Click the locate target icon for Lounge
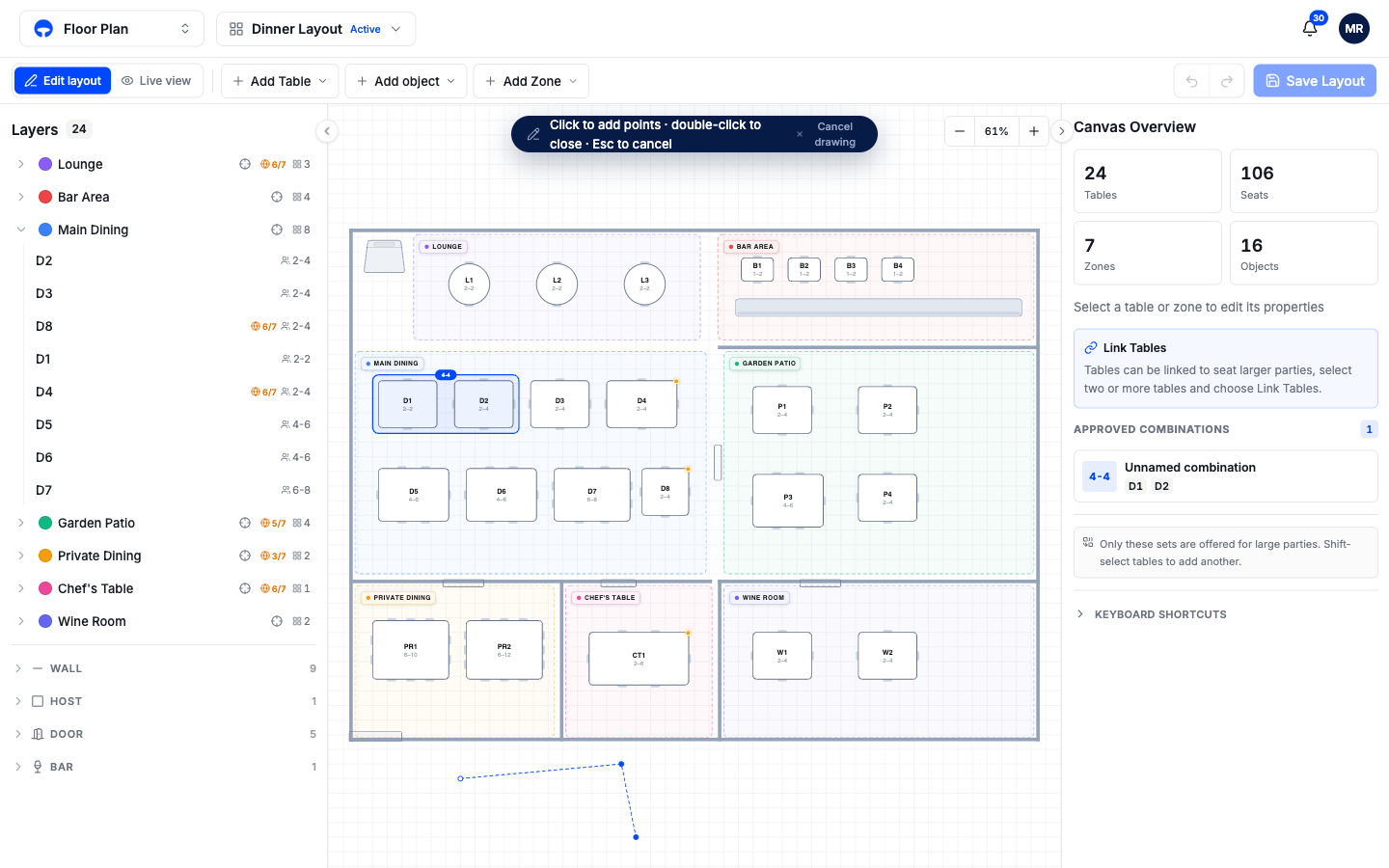The width and height of the screenshot is (1389, 868). point(245,164)
